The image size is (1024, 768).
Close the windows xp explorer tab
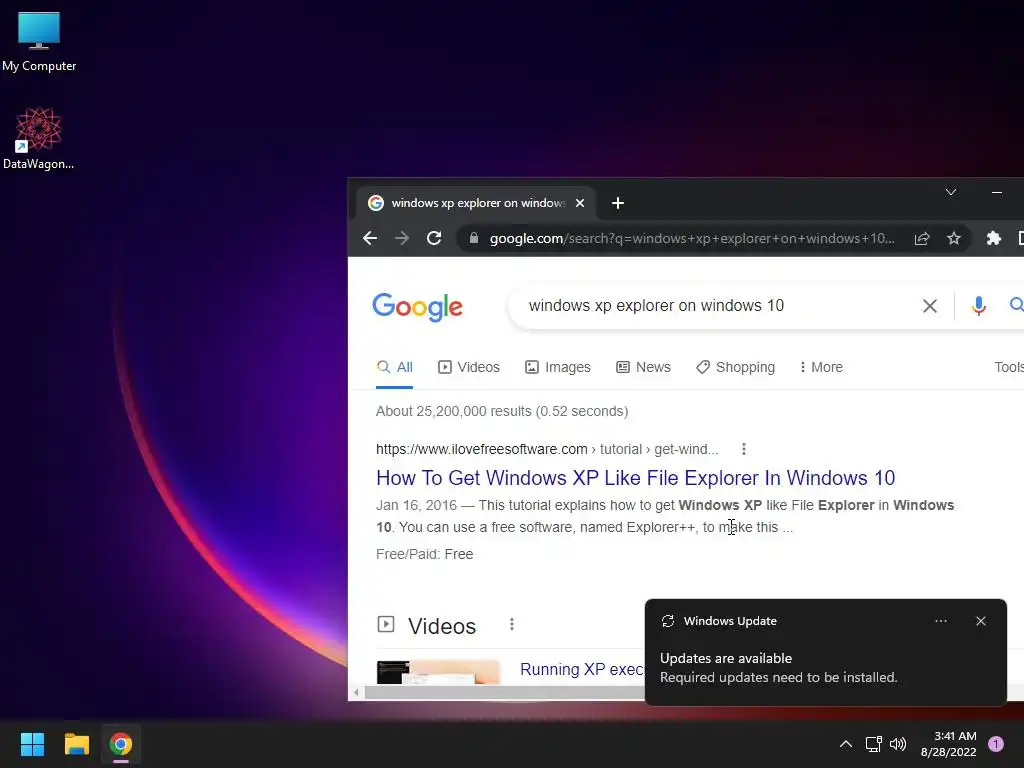[x=580, y=203]
